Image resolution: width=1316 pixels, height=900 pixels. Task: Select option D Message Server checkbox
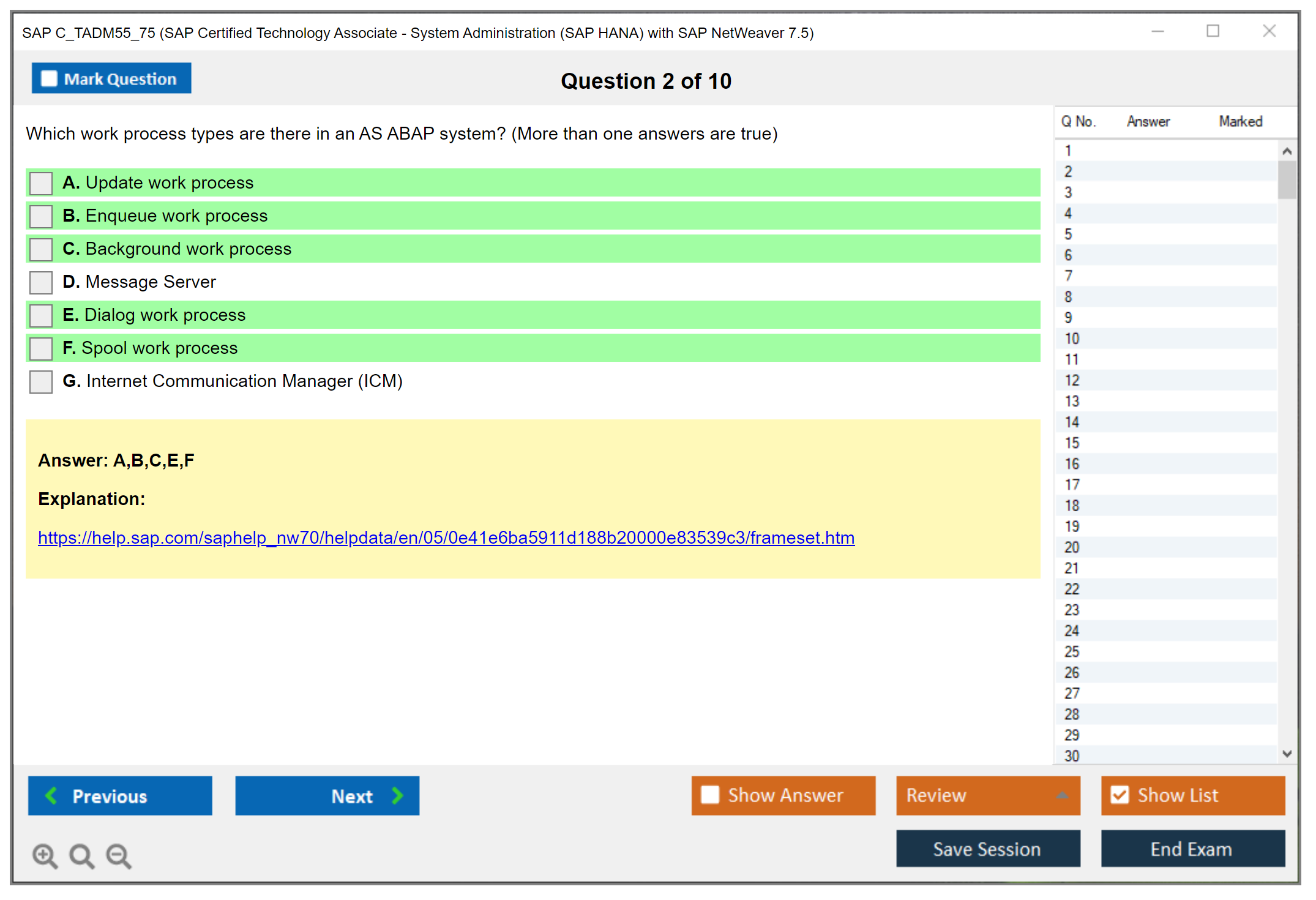pyautogui.click(x=41, y=282)
